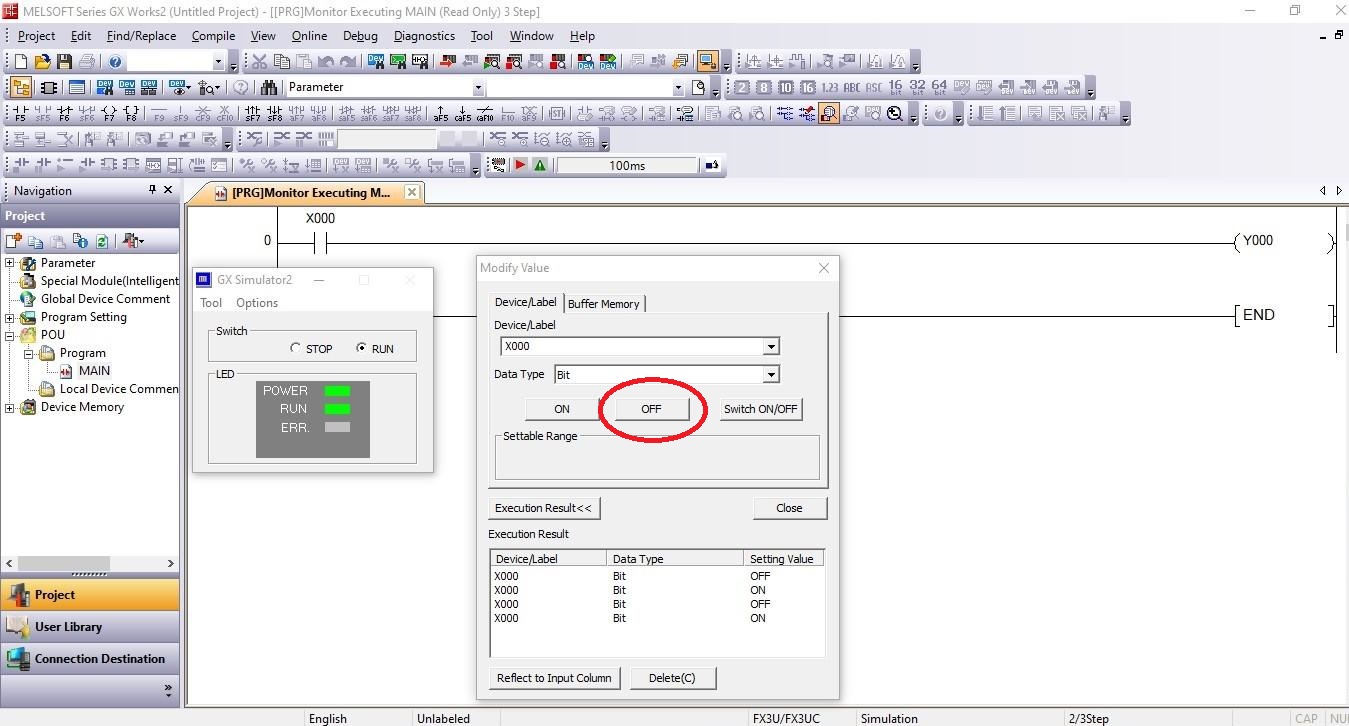The height and width of the screenshot is (726, 1349).
Task: Open the Diagnostics menu
Action: pos(424,36)
